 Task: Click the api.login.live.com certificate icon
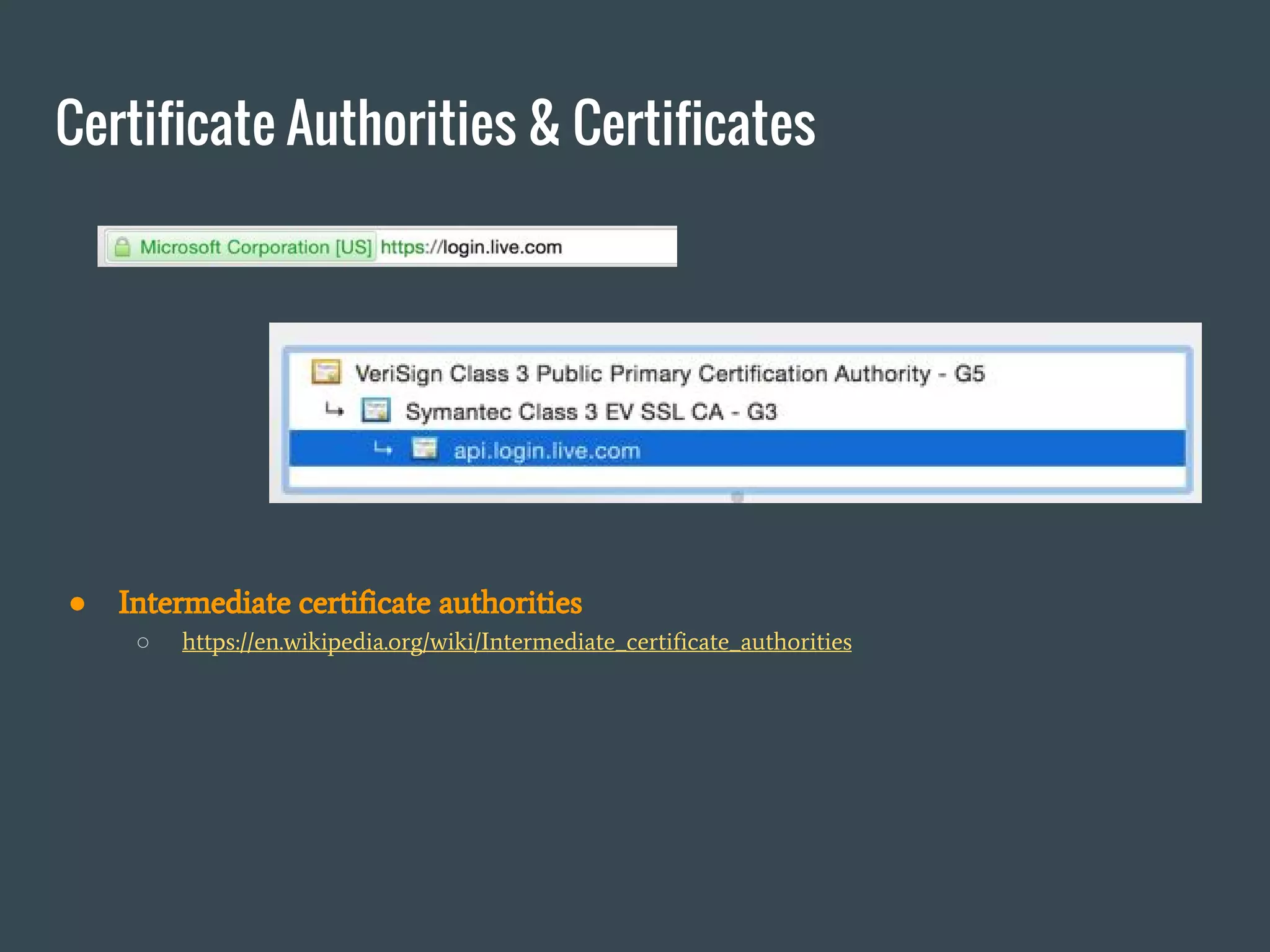[x=425, y=448]
